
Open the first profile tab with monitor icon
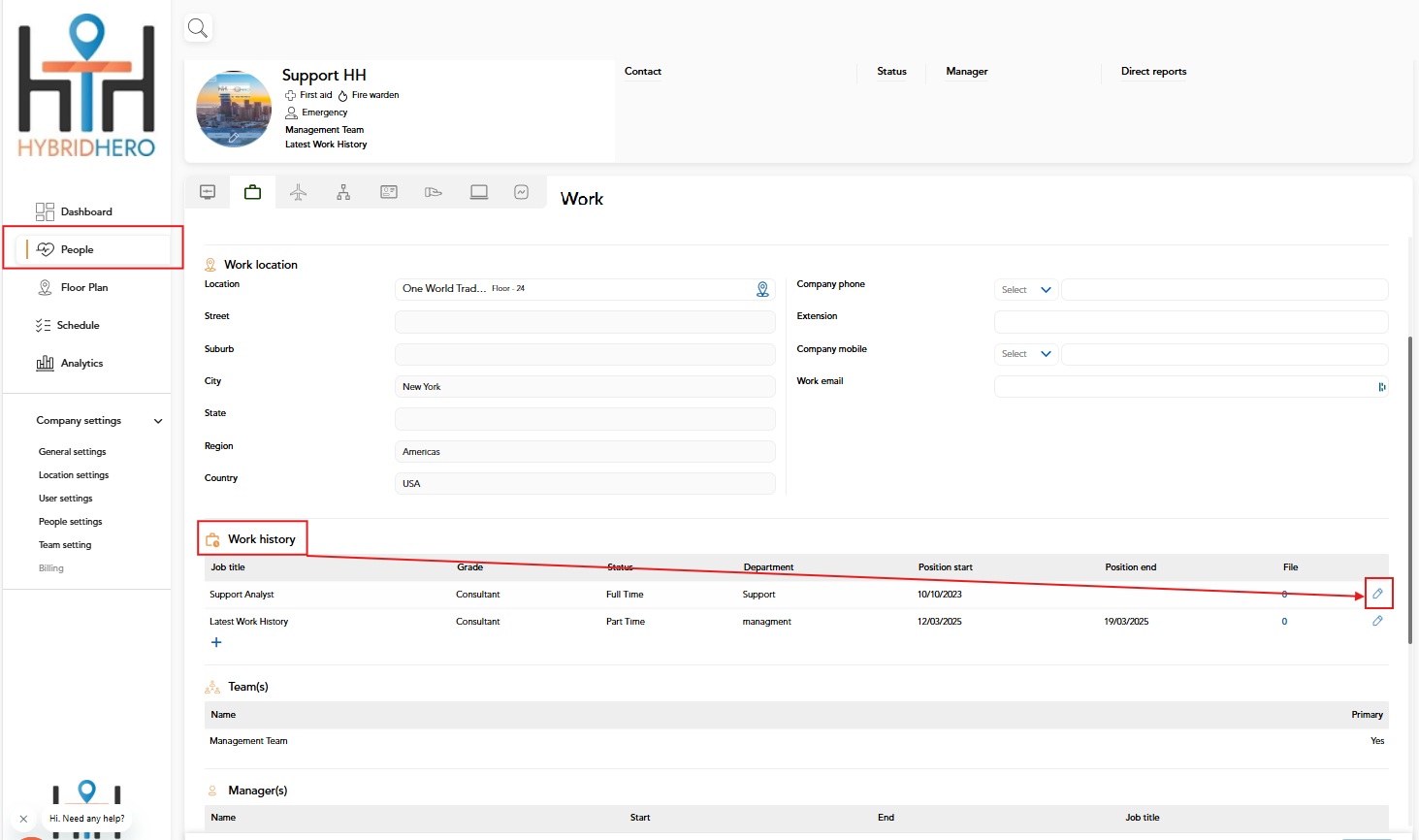tap(208, 192)
